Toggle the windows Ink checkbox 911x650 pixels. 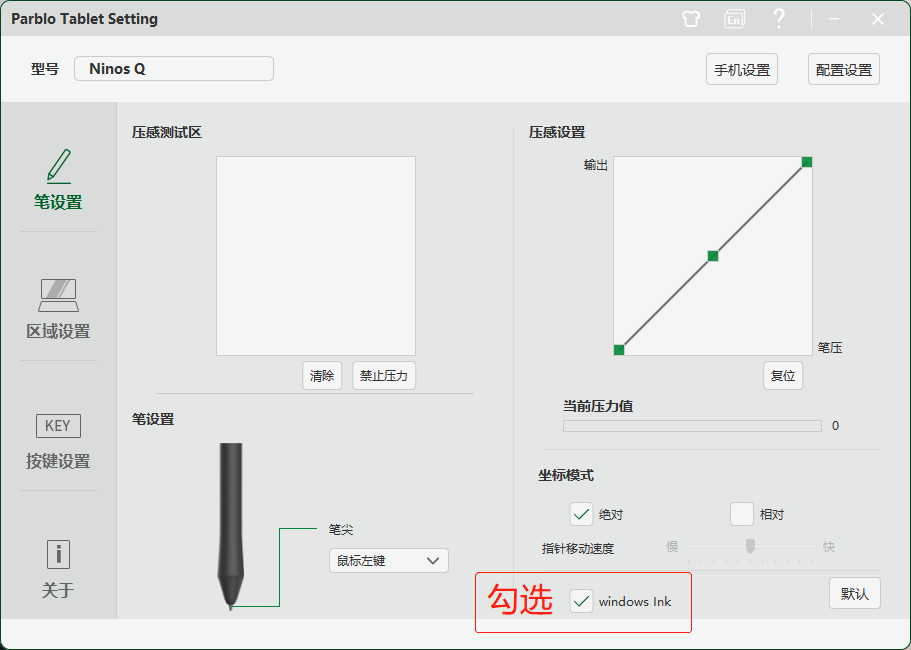point(581,601)
